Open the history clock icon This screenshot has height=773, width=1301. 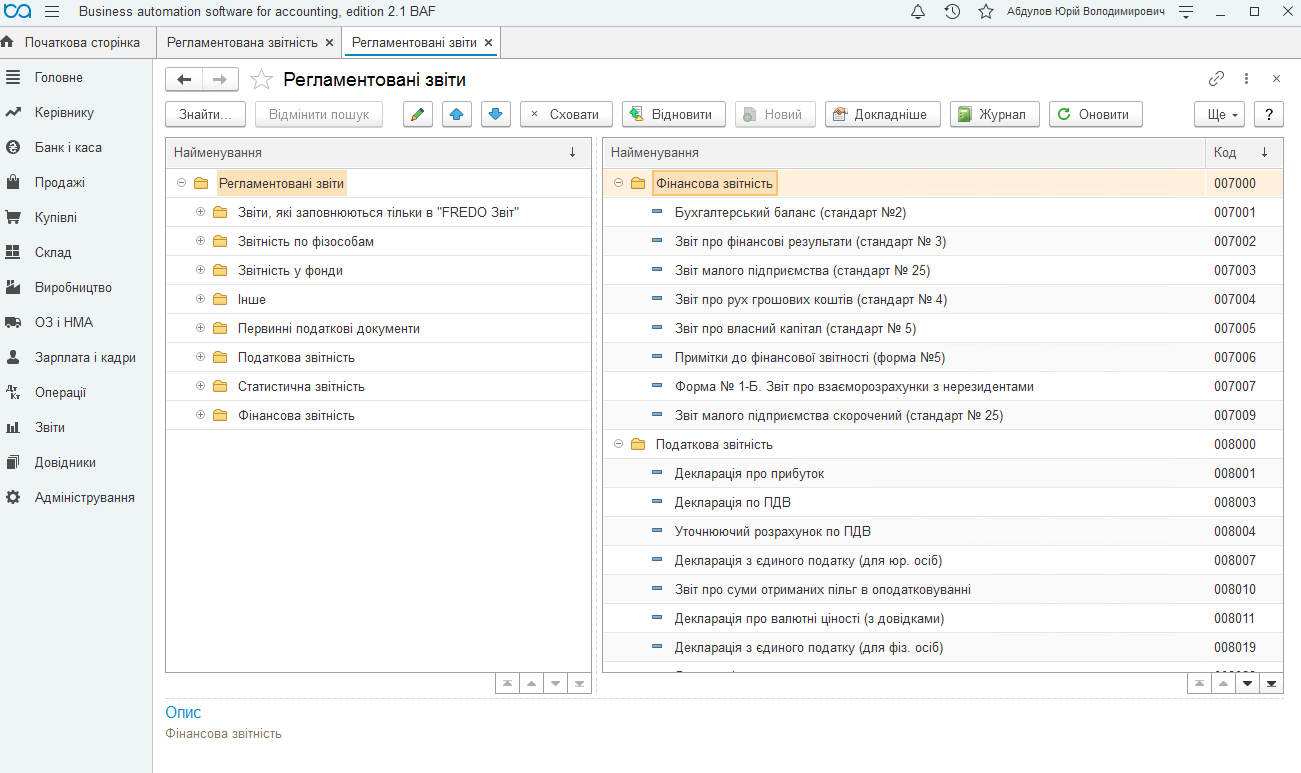pyautogui.click(x=952, y=12)
